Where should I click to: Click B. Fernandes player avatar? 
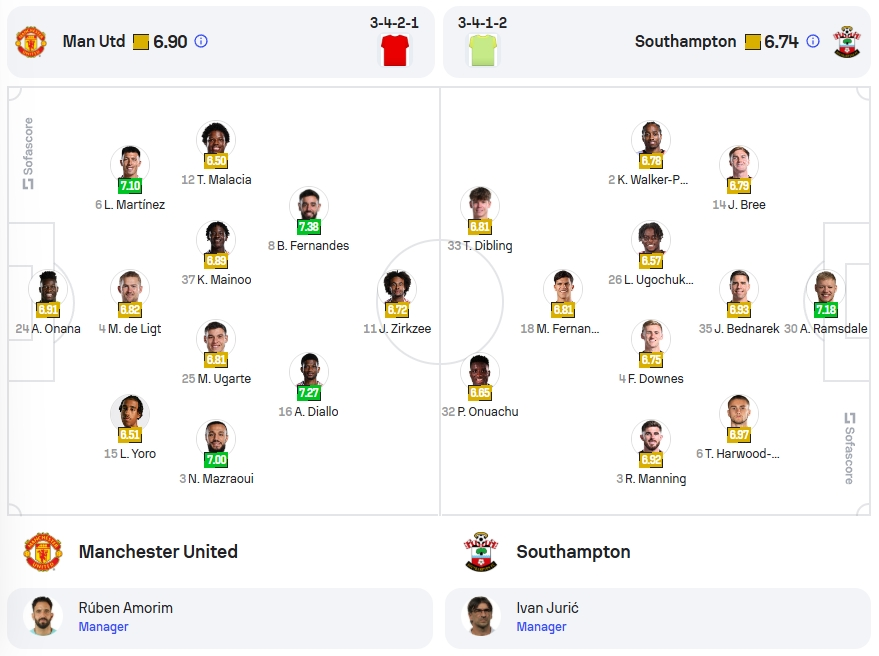coord(309,205)
